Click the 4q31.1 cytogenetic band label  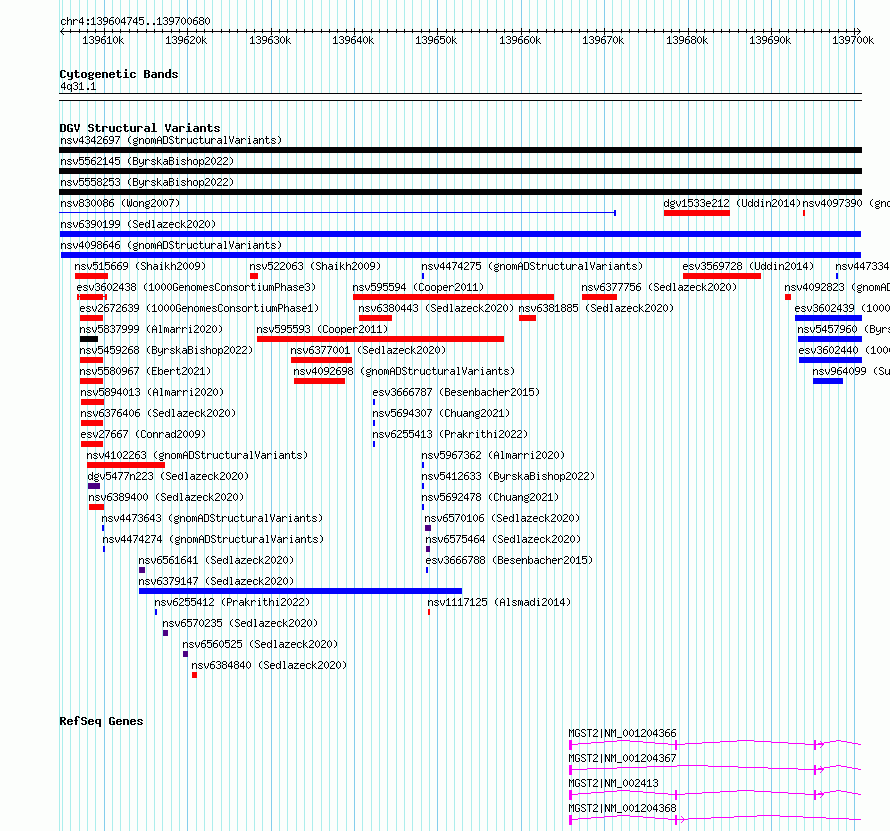coord(78,86)
